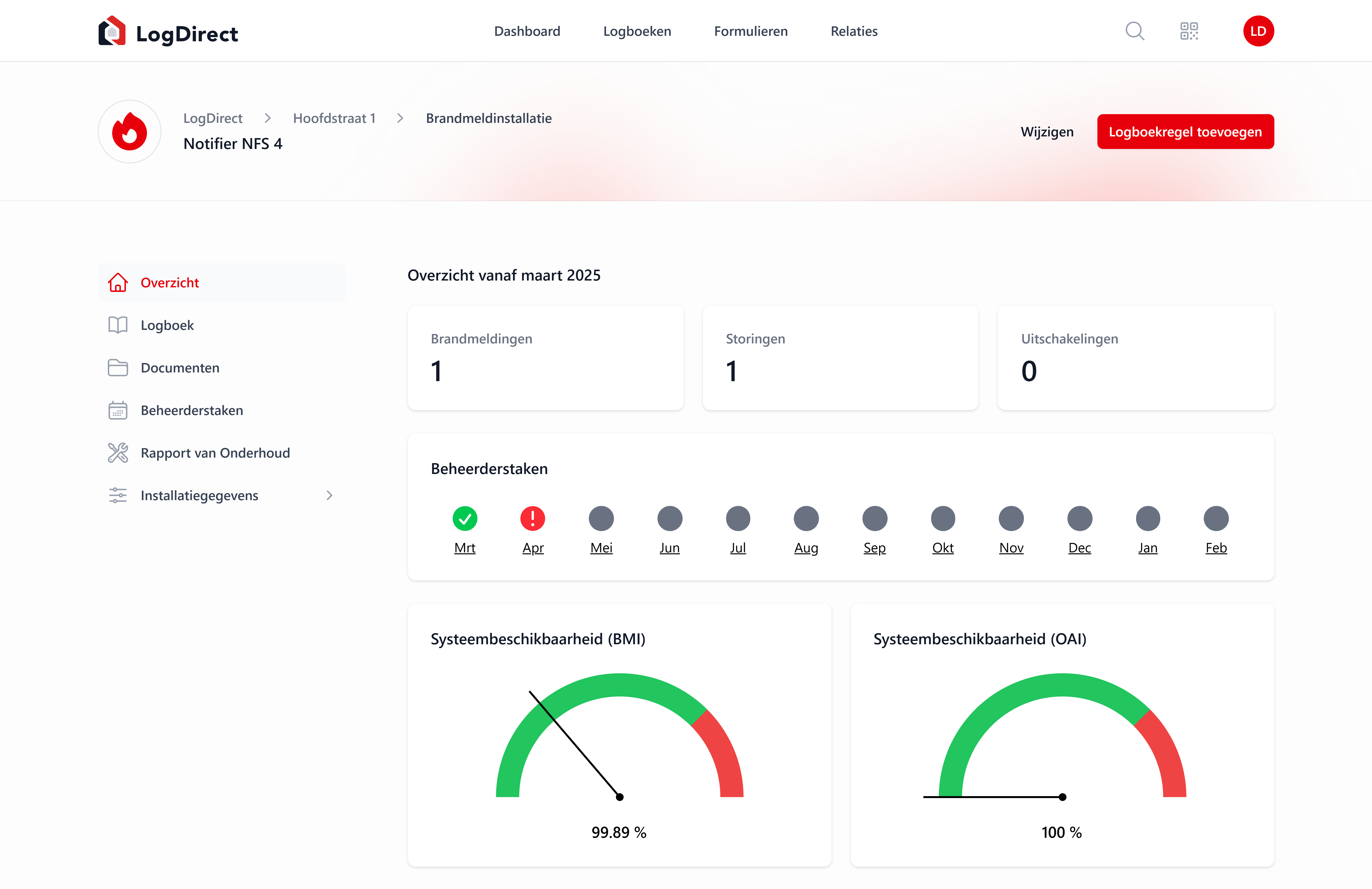Screen dimensions: 1372x889
Task: Open the search icon in the top bar
Action: click(x=1134, y=31)
